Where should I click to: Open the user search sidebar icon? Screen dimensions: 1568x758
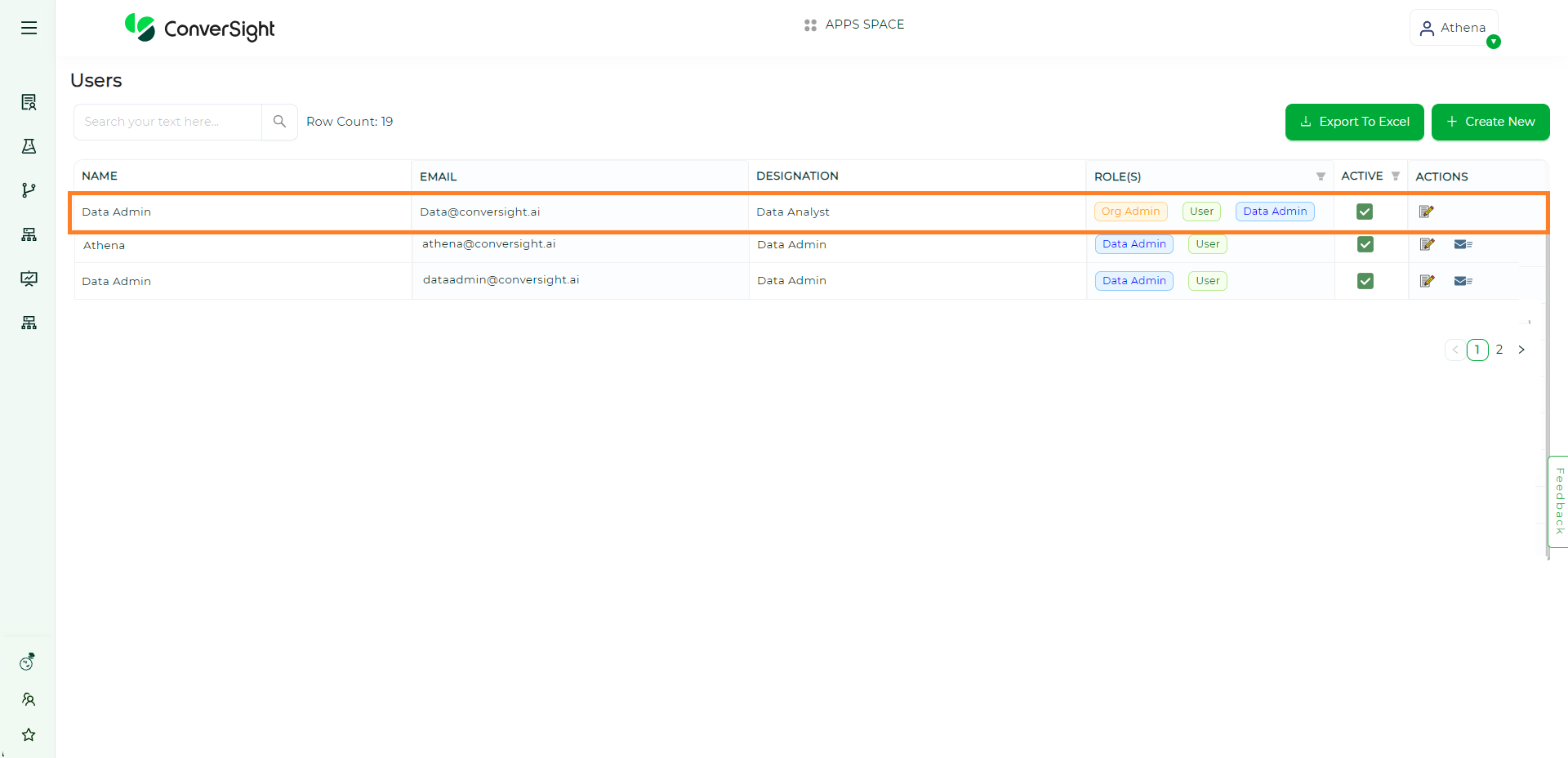[29, 699]
